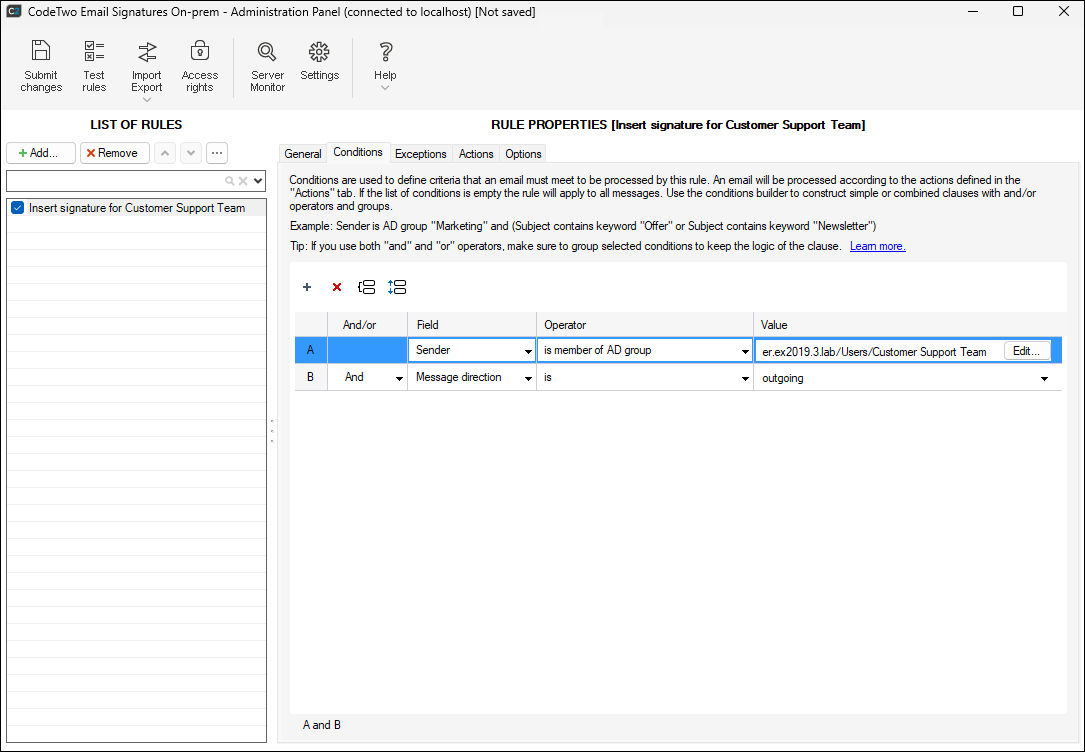Uncheck the Insert signature rule checkbox

[x=17, y=207]
